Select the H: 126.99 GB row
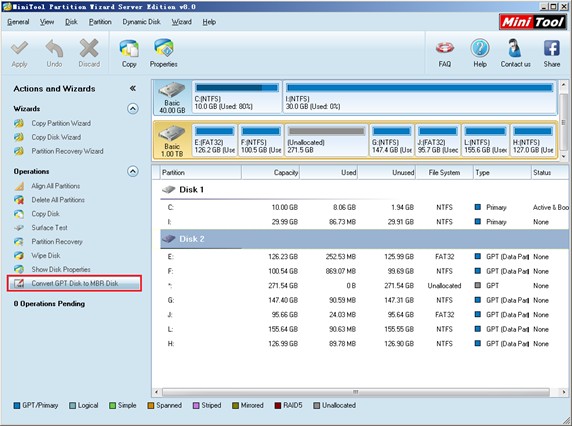The image size is (572, 426). coord(364,344)
